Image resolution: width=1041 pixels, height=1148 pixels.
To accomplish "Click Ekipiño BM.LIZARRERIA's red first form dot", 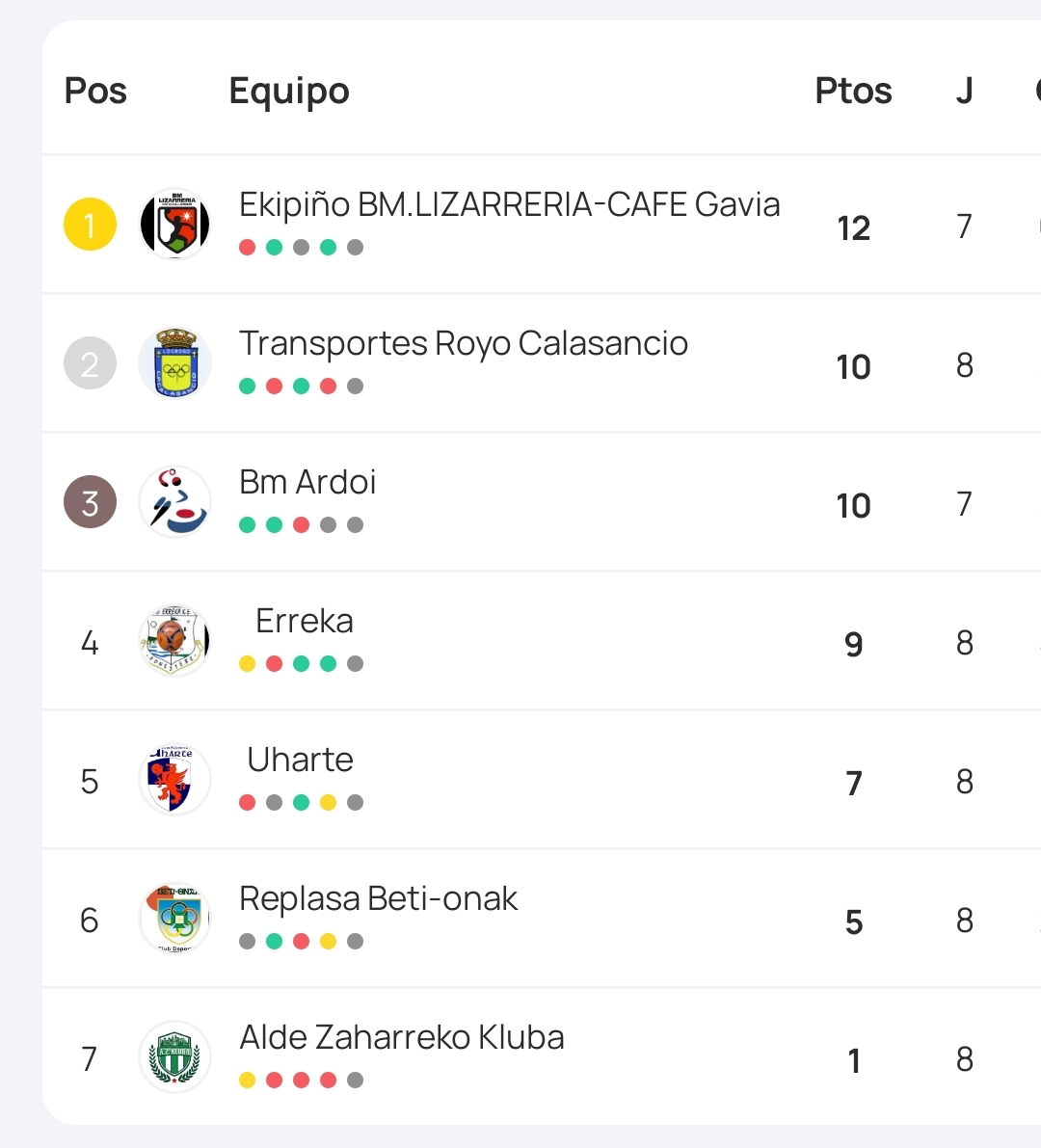I will point(247,247).
